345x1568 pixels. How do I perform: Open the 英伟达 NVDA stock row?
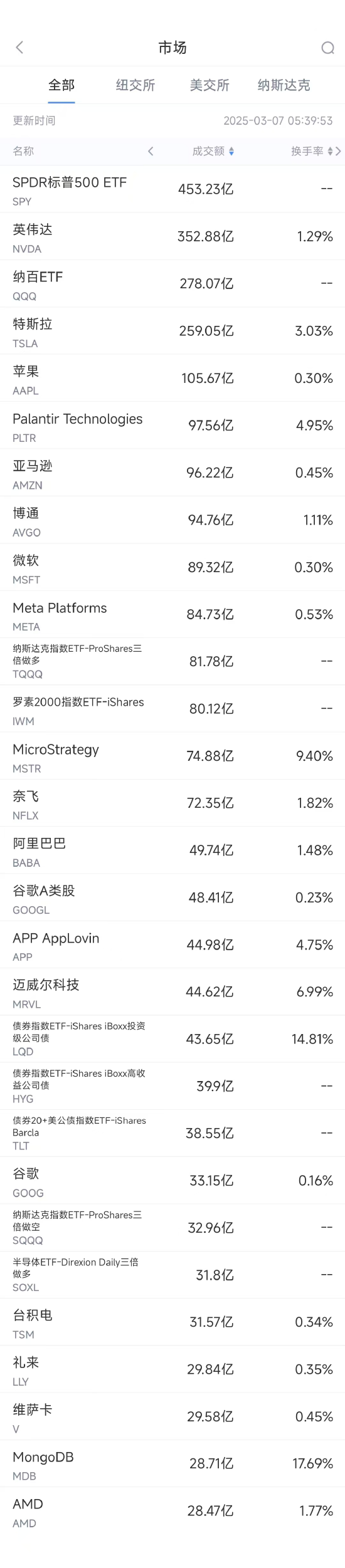click(172, 236)
